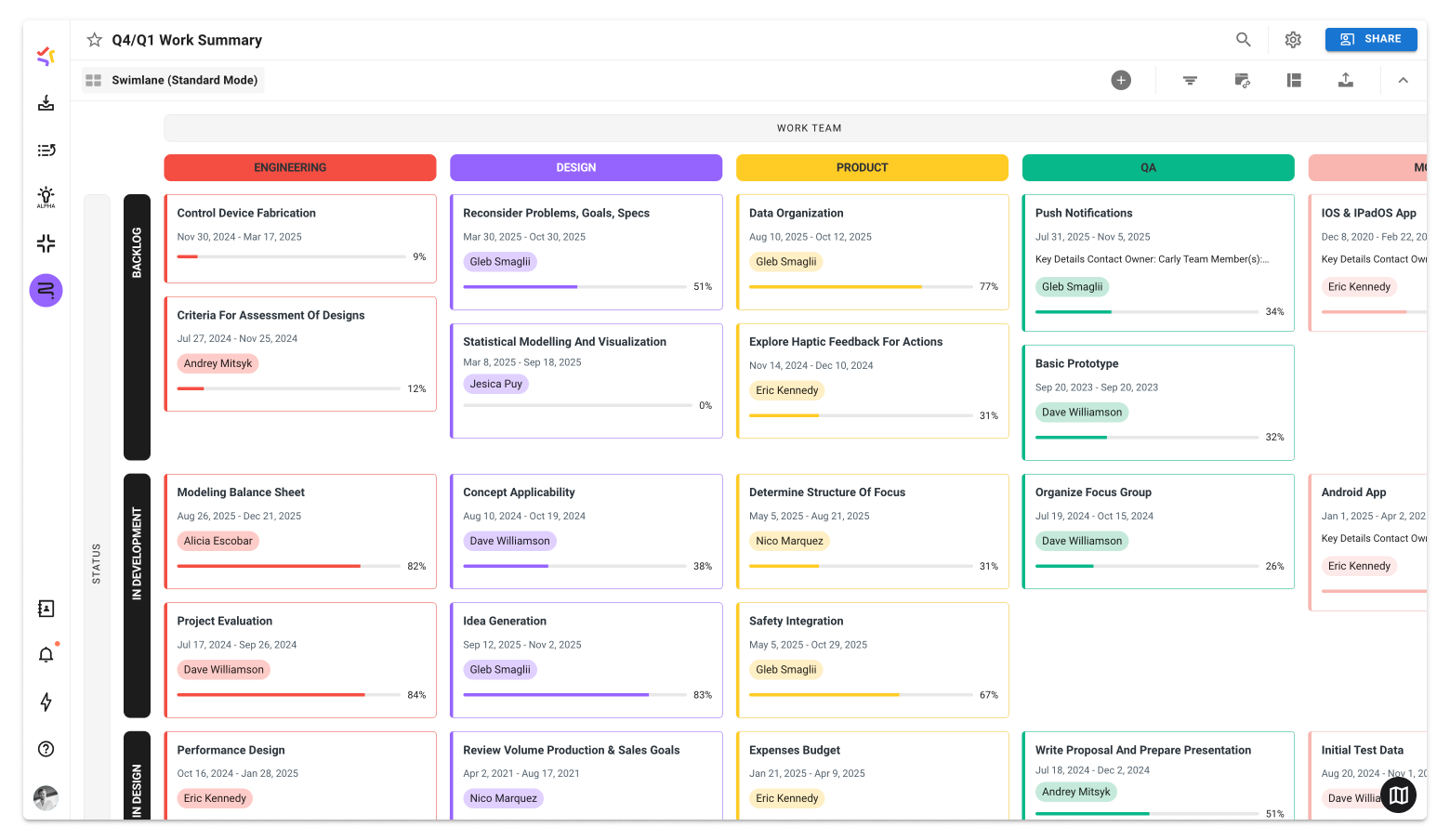Click the export upload icon
This screenshot has height=840, width=1450.
pos(1345,80)
